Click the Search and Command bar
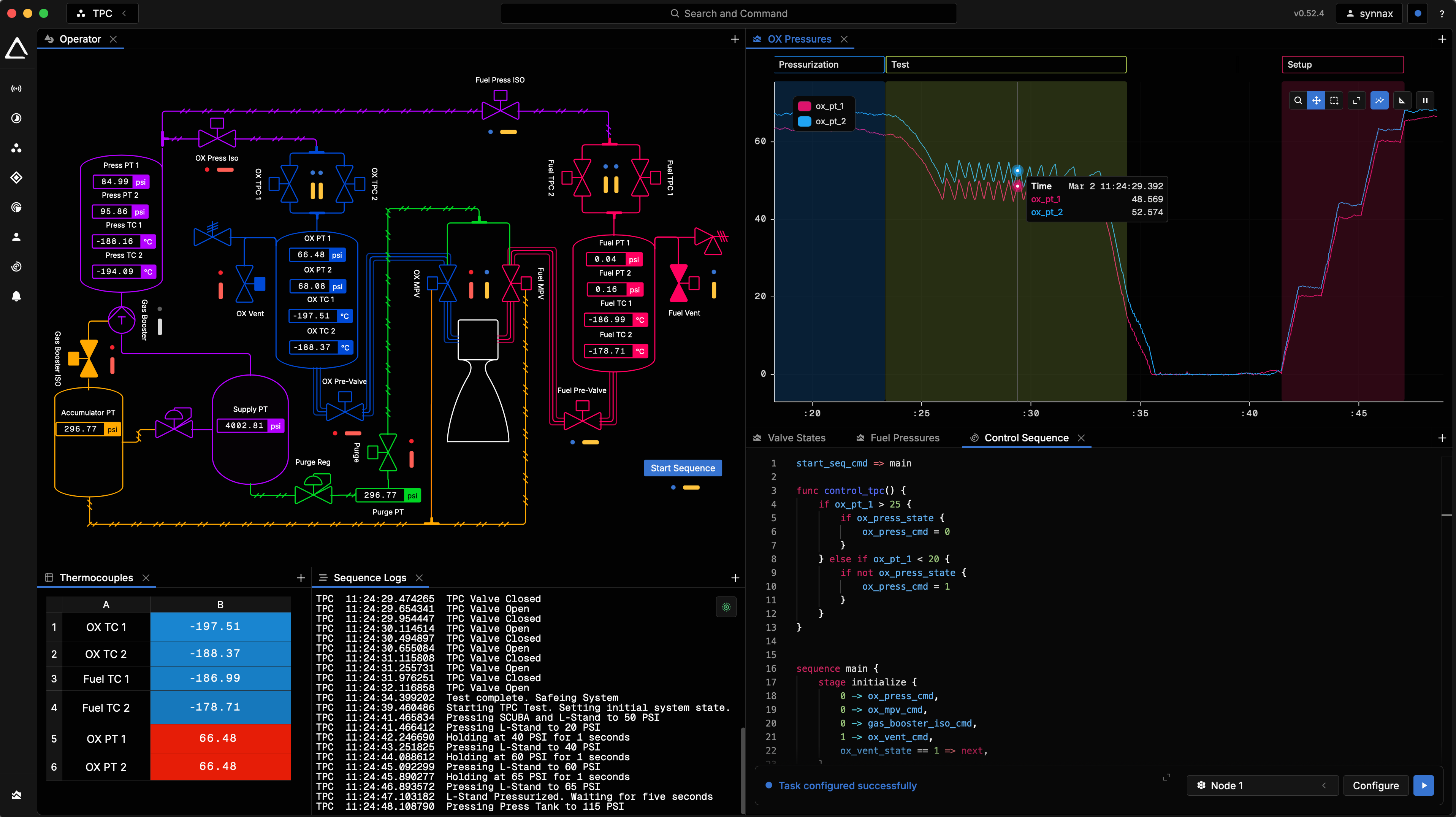Viewport: 1456px width, 817px height. [728, 13]
